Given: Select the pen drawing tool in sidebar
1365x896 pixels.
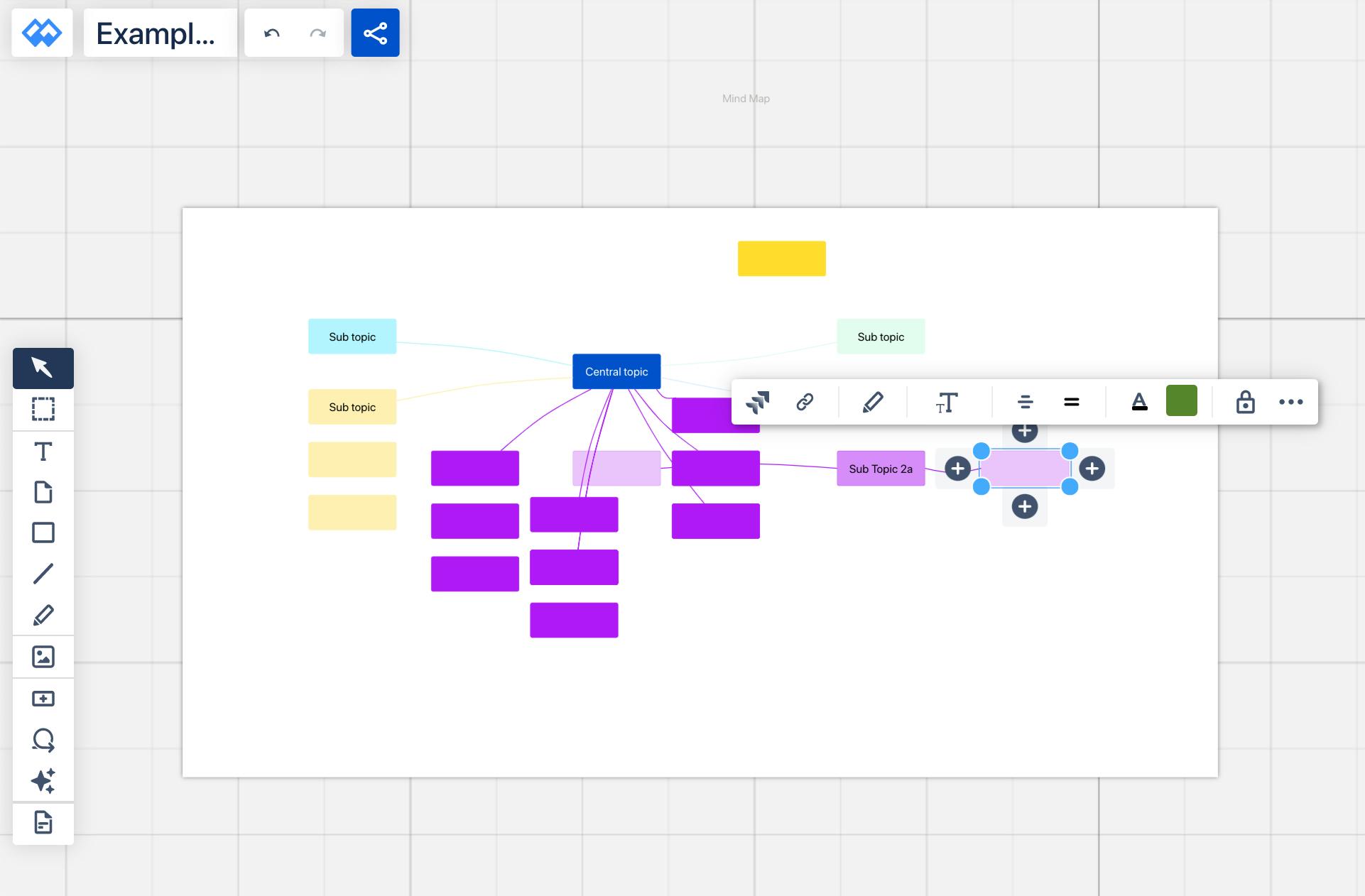Looking at the screenshot, I should [x=43, y=615].
